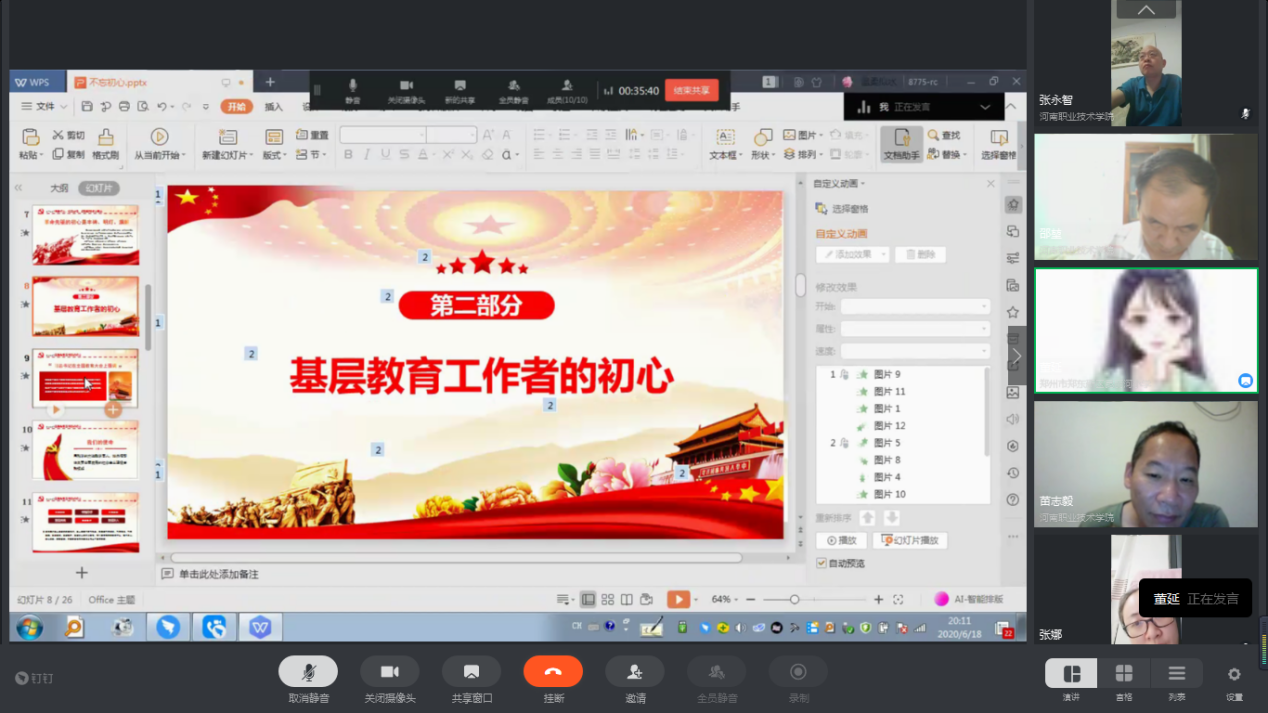
Task: Click the save icon in quick toolbar
Action: point(87,106)
